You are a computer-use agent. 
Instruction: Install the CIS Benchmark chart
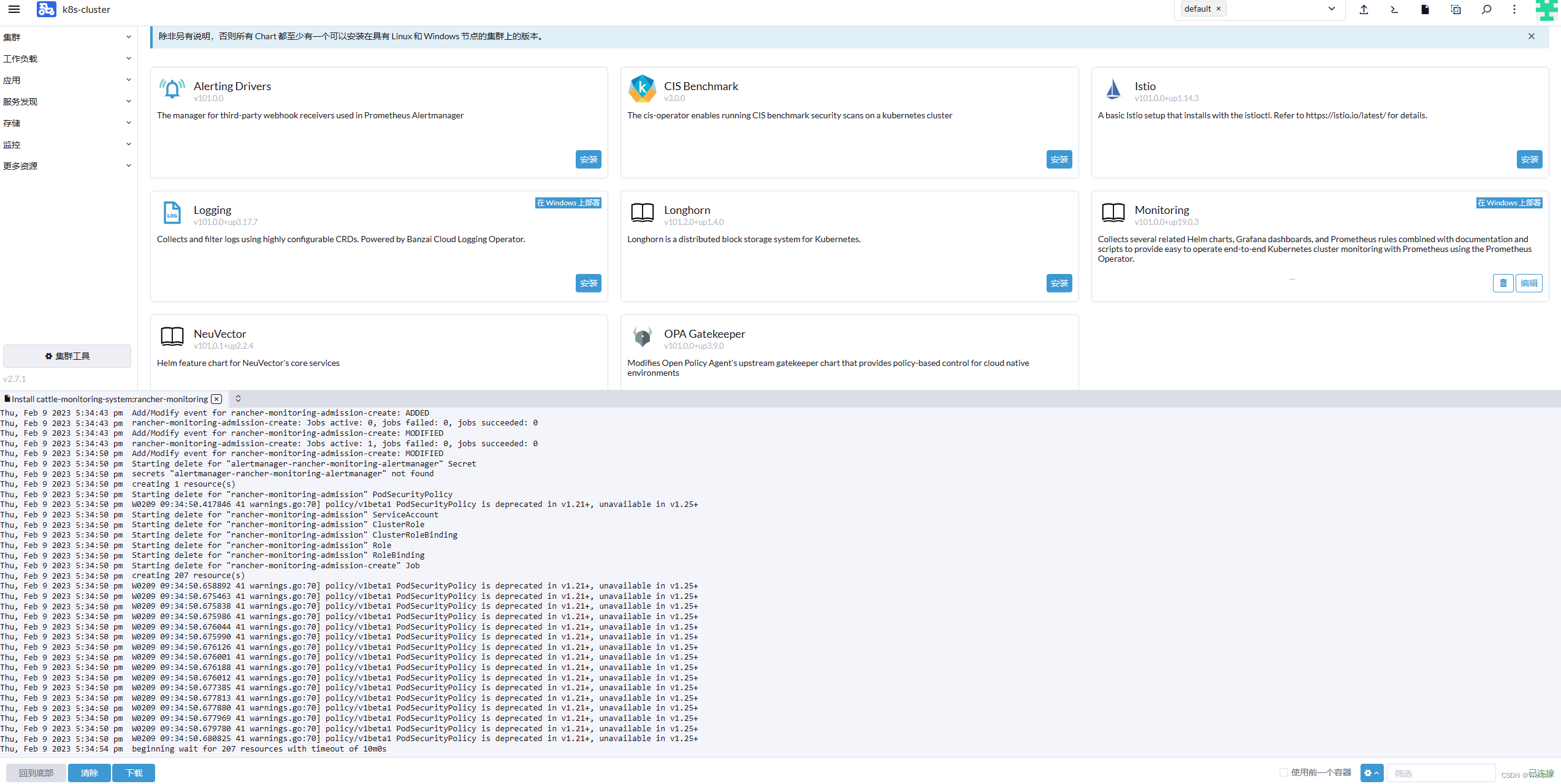pyautogui.click(x=1059, y=159)
